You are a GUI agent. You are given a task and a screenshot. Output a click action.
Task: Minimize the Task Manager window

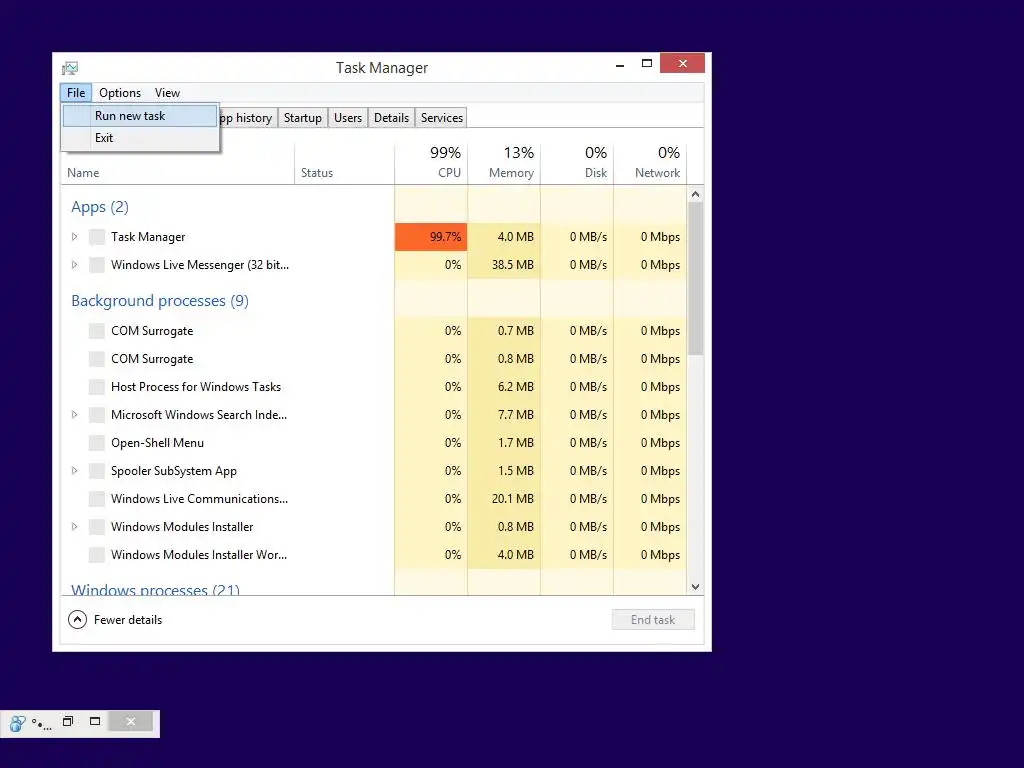click(x=620, y=64)
